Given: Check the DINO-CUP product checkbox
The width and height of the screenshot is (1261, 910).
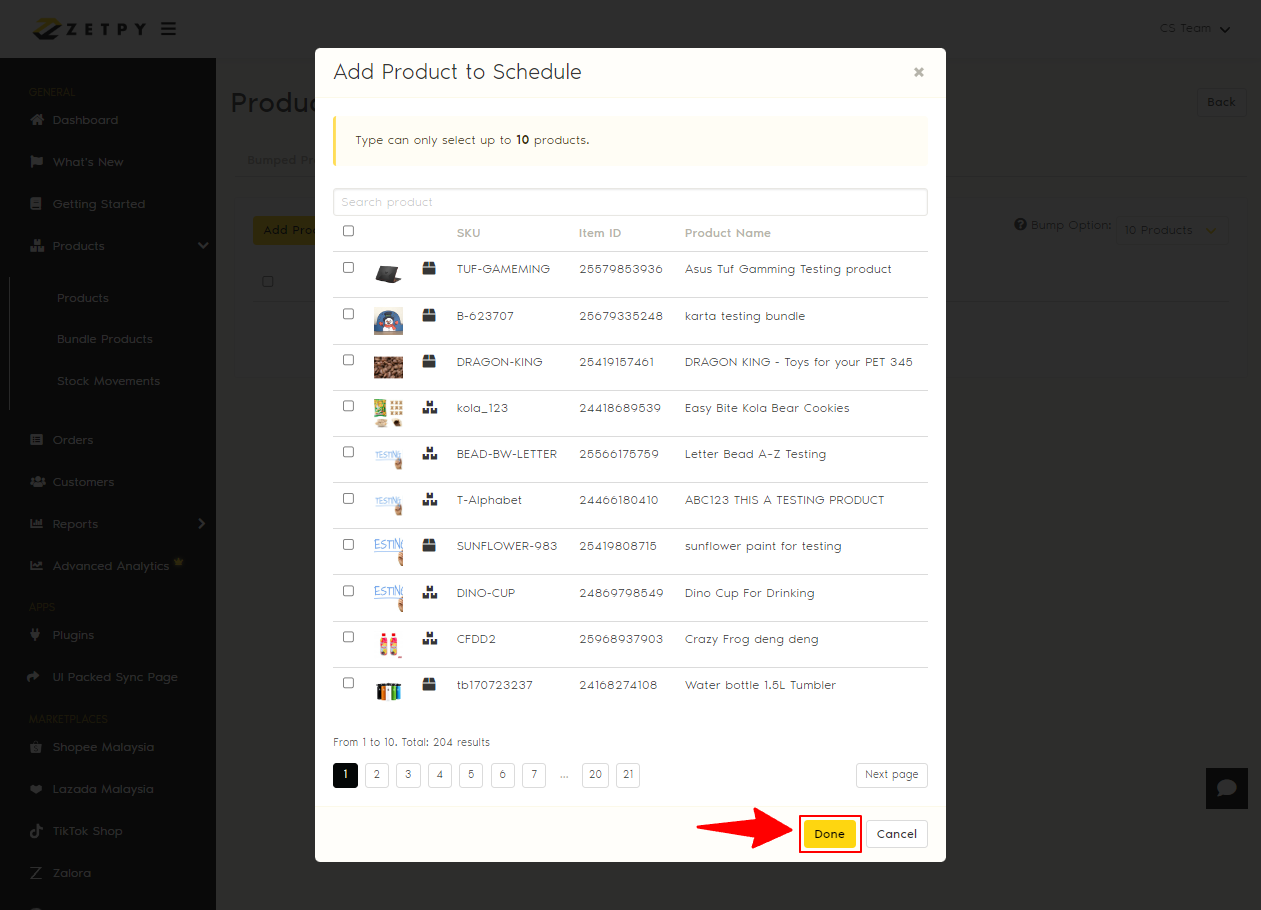Looking at the screenshot, I should [x=348, y=591].
